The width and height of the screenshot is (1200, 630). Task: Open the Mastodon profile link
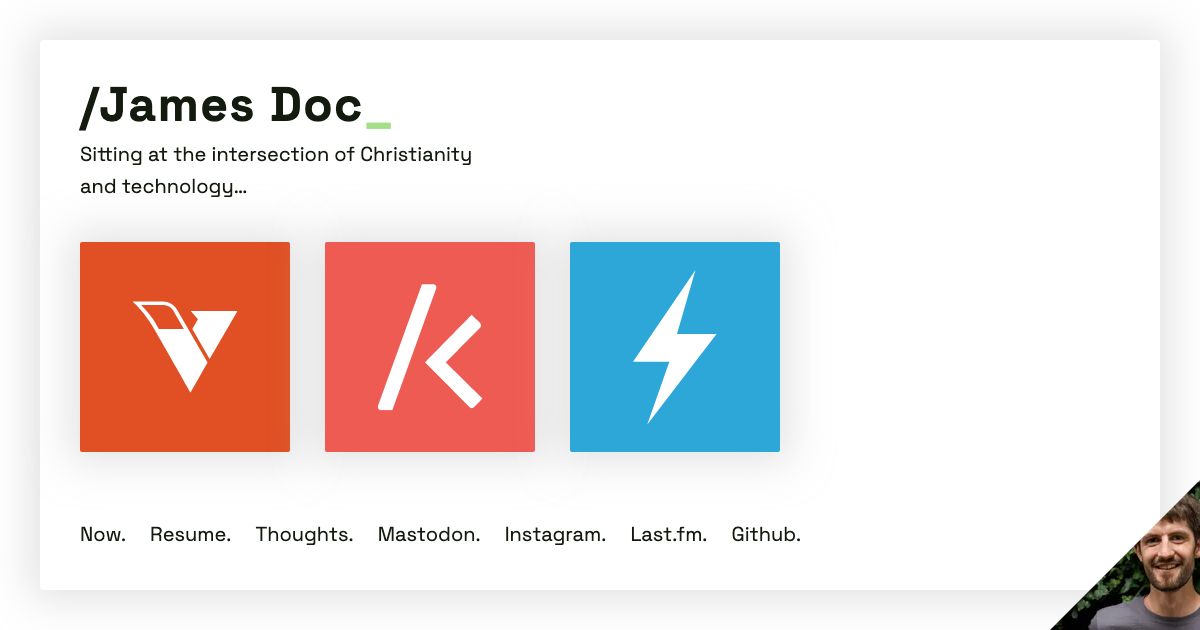point(429,535)
